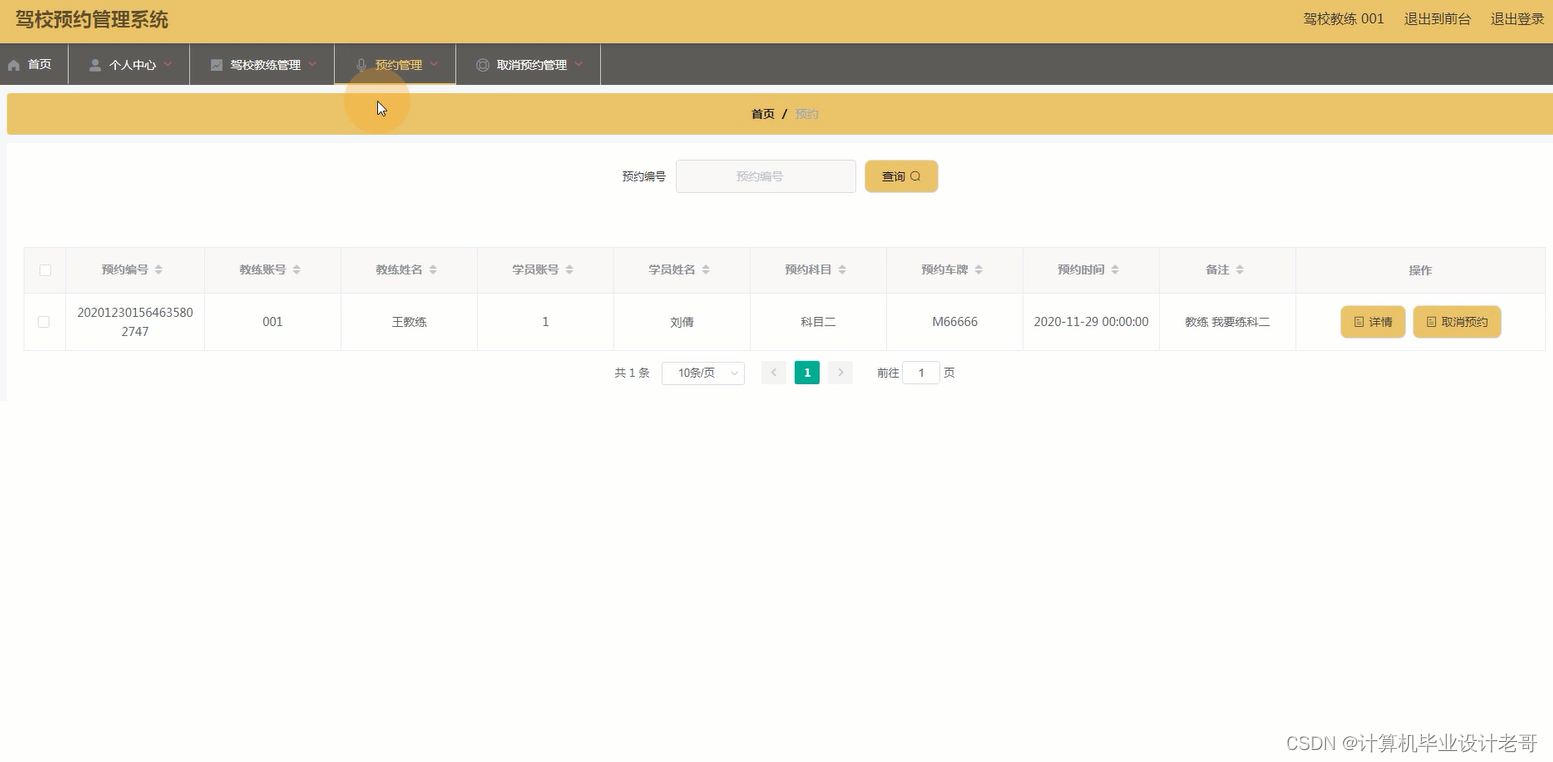Open the 取消预约管理 menu
Screen dimensions: 1553x762
528,64
